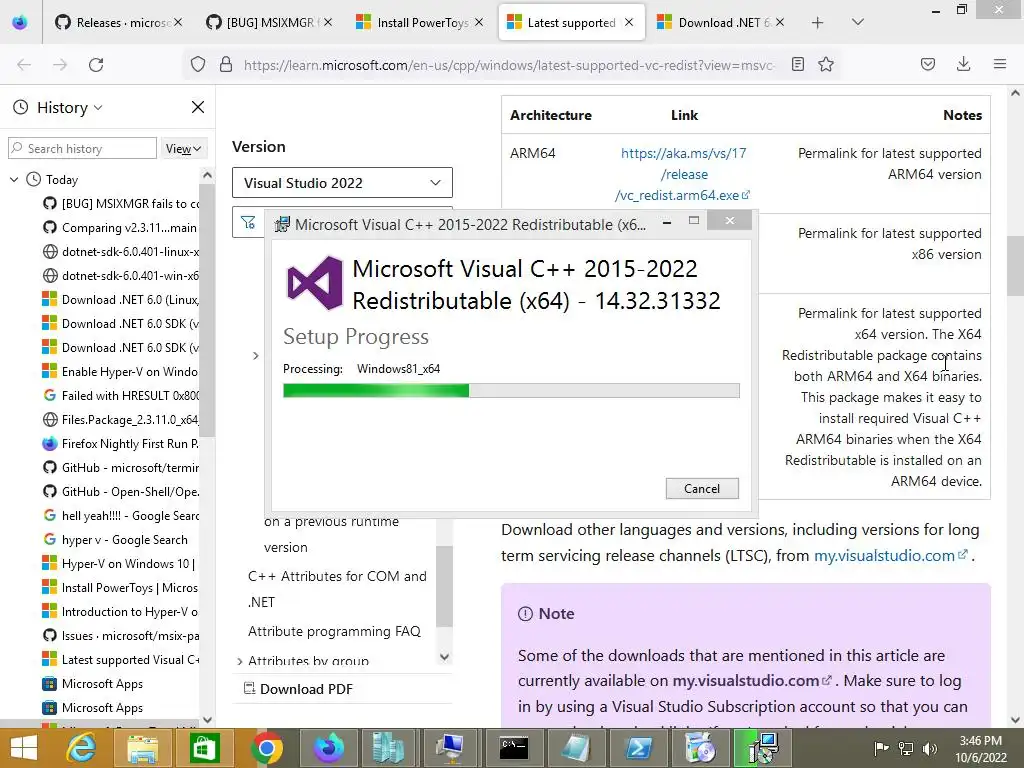Image resolution: width=1024 pixels, height=768 pixels.
Task: Open the history View dropdown
Action: point(183,149)
